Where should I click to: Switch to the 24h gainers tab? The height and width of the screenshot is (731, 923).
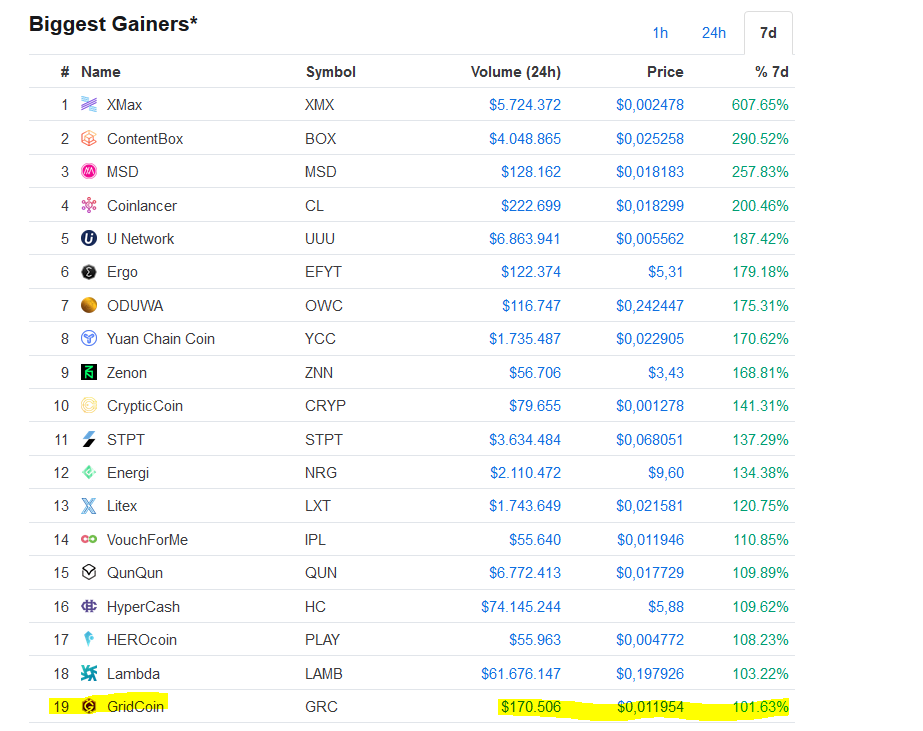tap(713, 33)
